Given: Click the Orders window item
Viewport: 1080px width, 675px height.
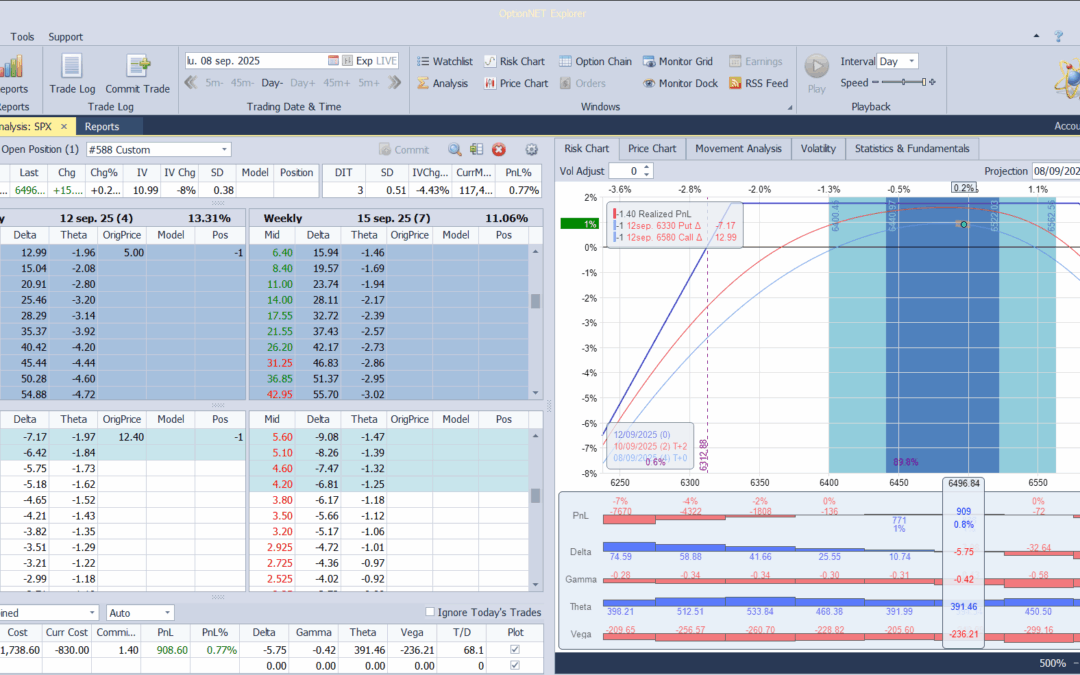Looking at the screenshot, I should 583,83.
